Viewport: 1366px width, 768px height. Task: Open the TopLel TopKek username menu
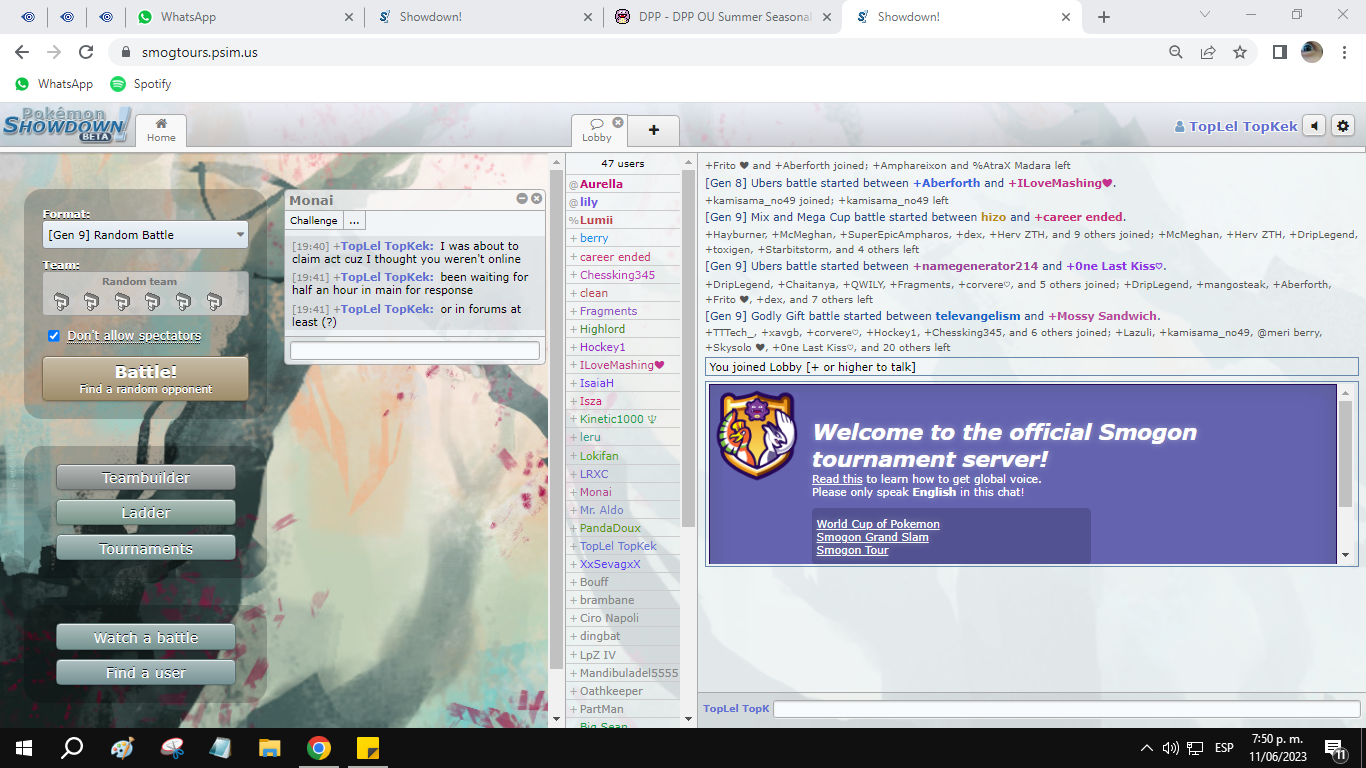pos(1236,126)
